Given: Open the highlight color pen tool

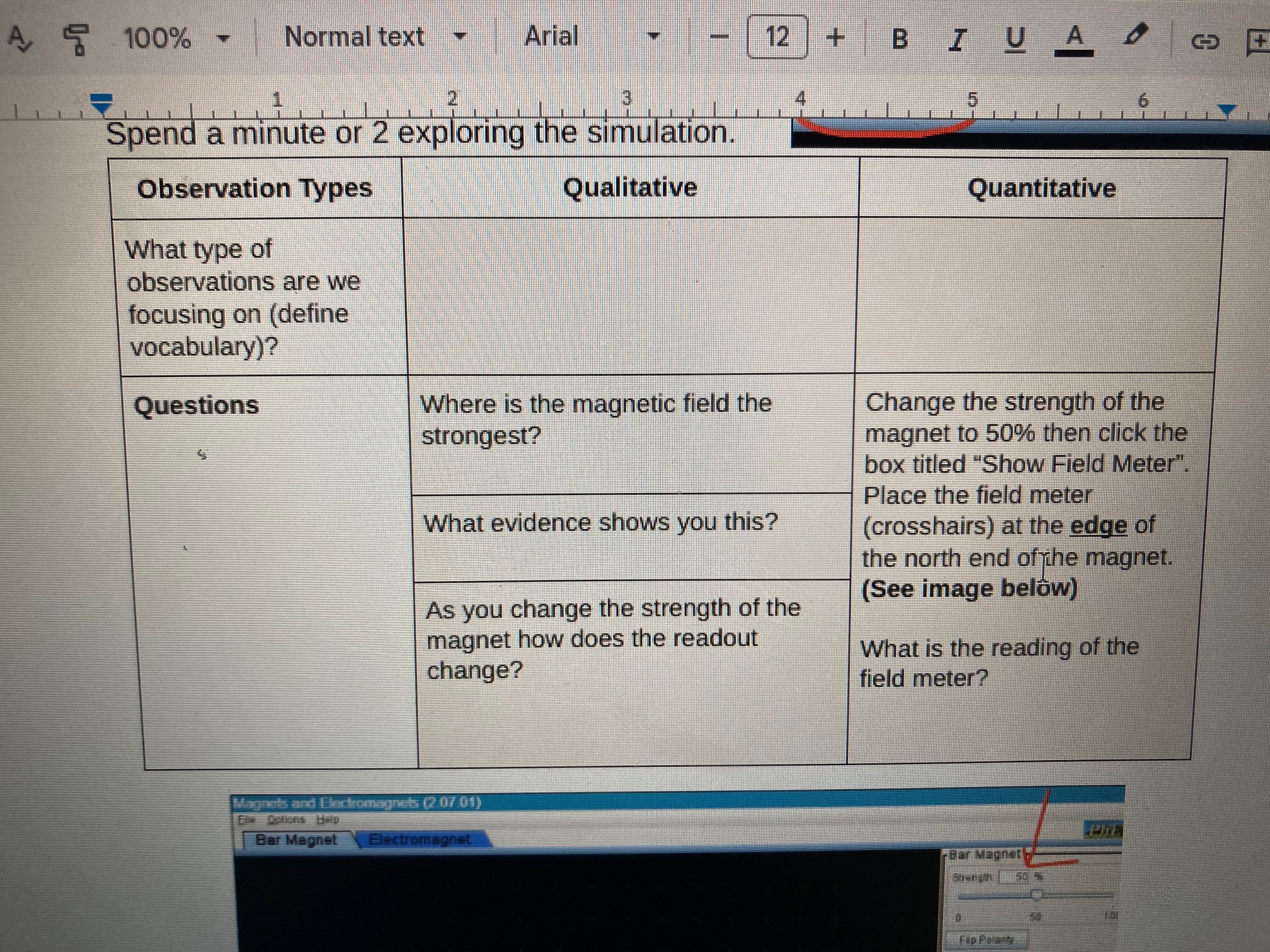Looking at the screenshot, I should point(1134,36).
